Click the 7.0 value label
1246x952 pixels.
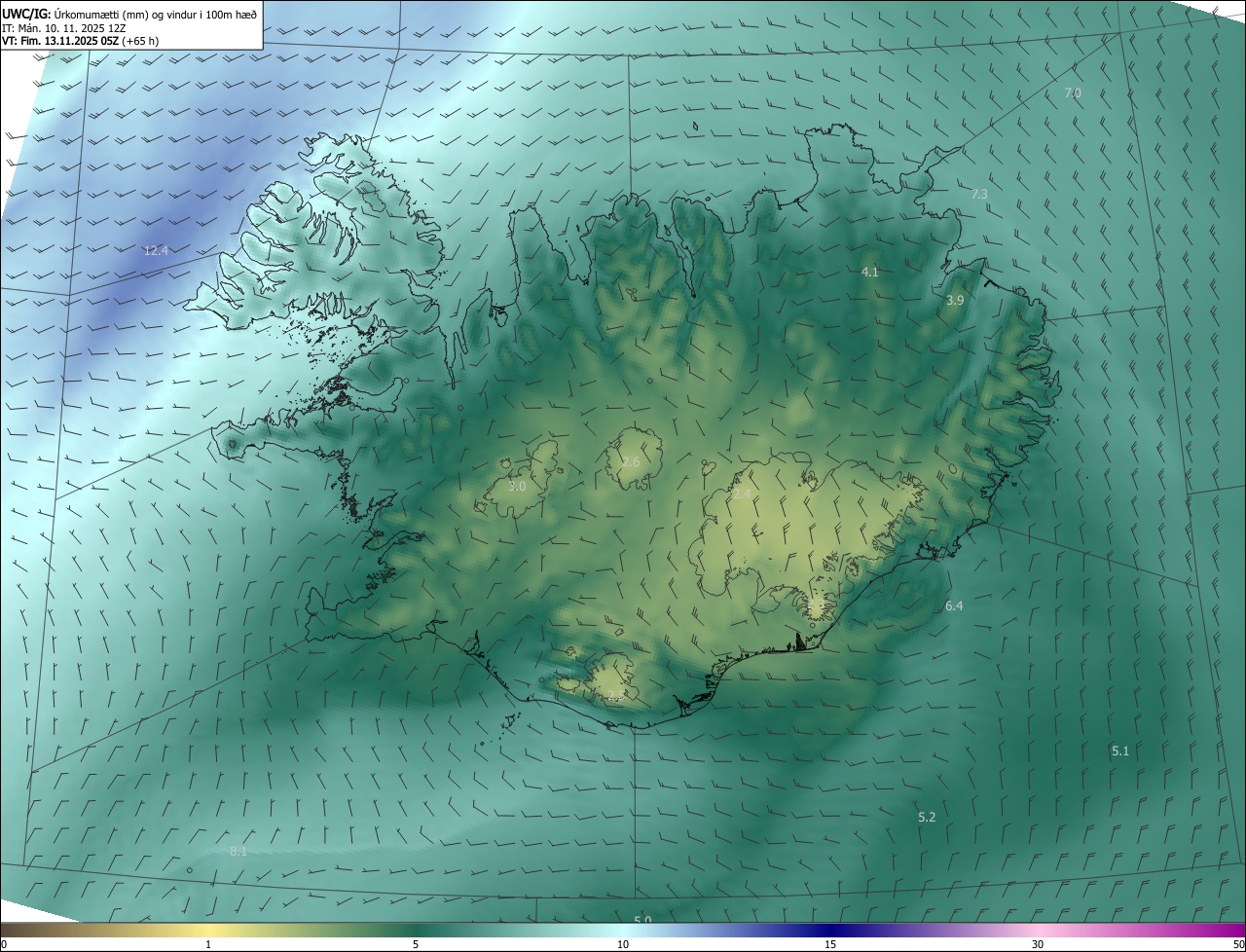(1073, 93)
